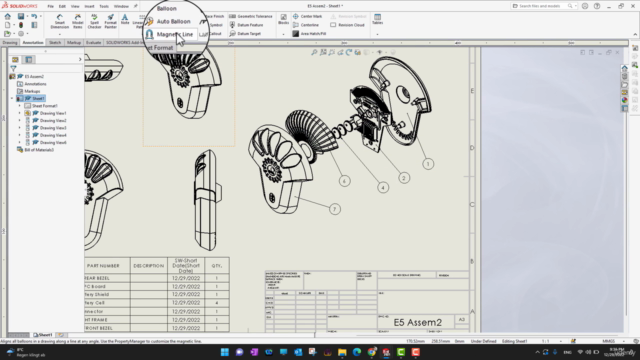Click the Rotate view icon in view toolbar
This screenshot has height=360, width=640.
349,52
